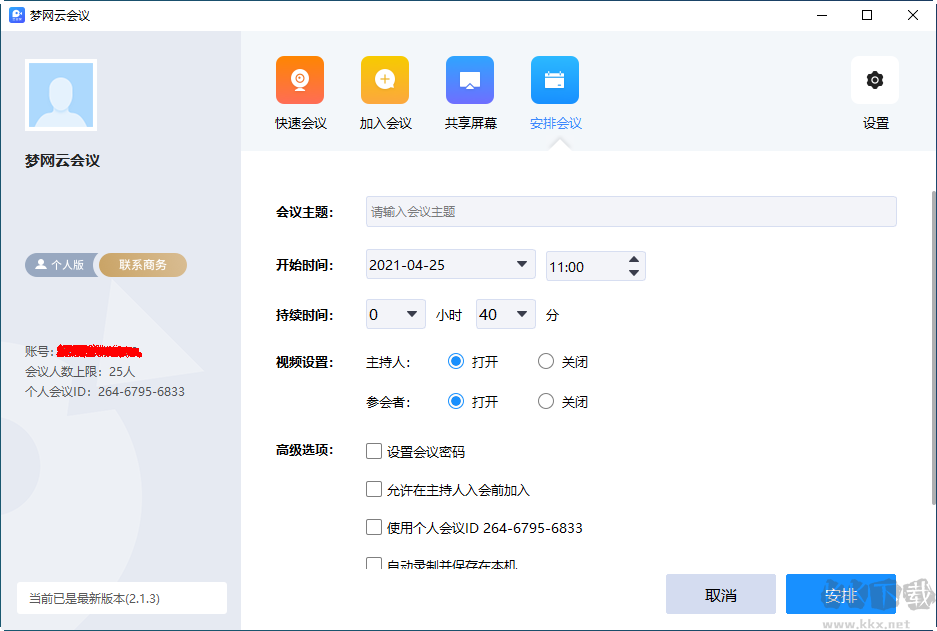Start a quick meeting via 快速会议 icon
Viewport: 937px width, 631px height.
click(300, 80)
